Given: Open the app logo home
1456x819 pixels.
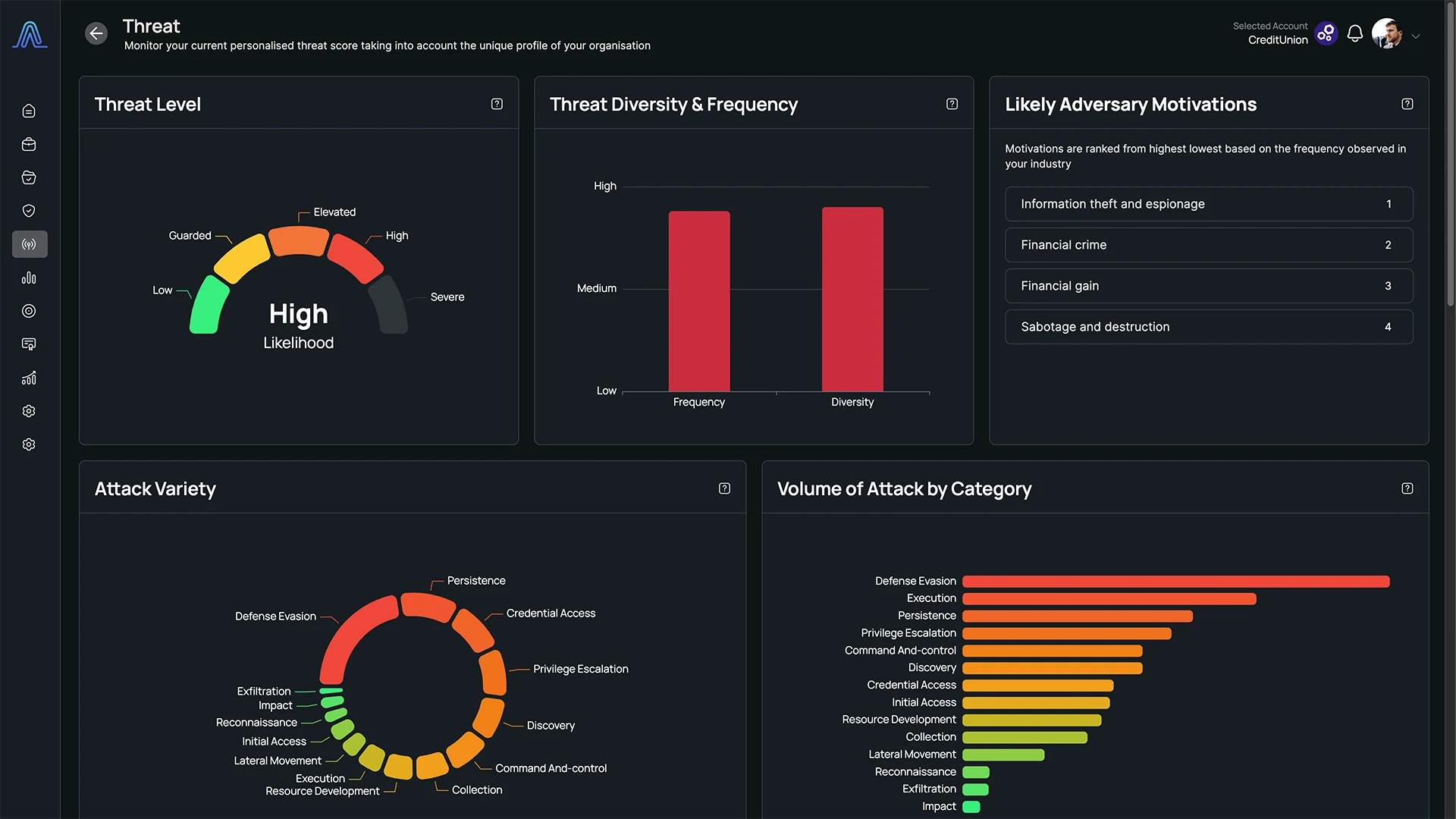Looking at the screenshot, I should tap(30, 35).
